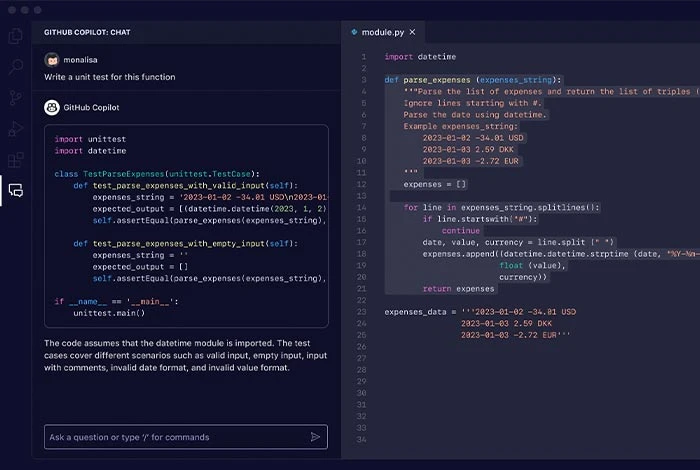Open the Source Control branch icon
Screen dimensions: 700x470
(x=16, y=98)
